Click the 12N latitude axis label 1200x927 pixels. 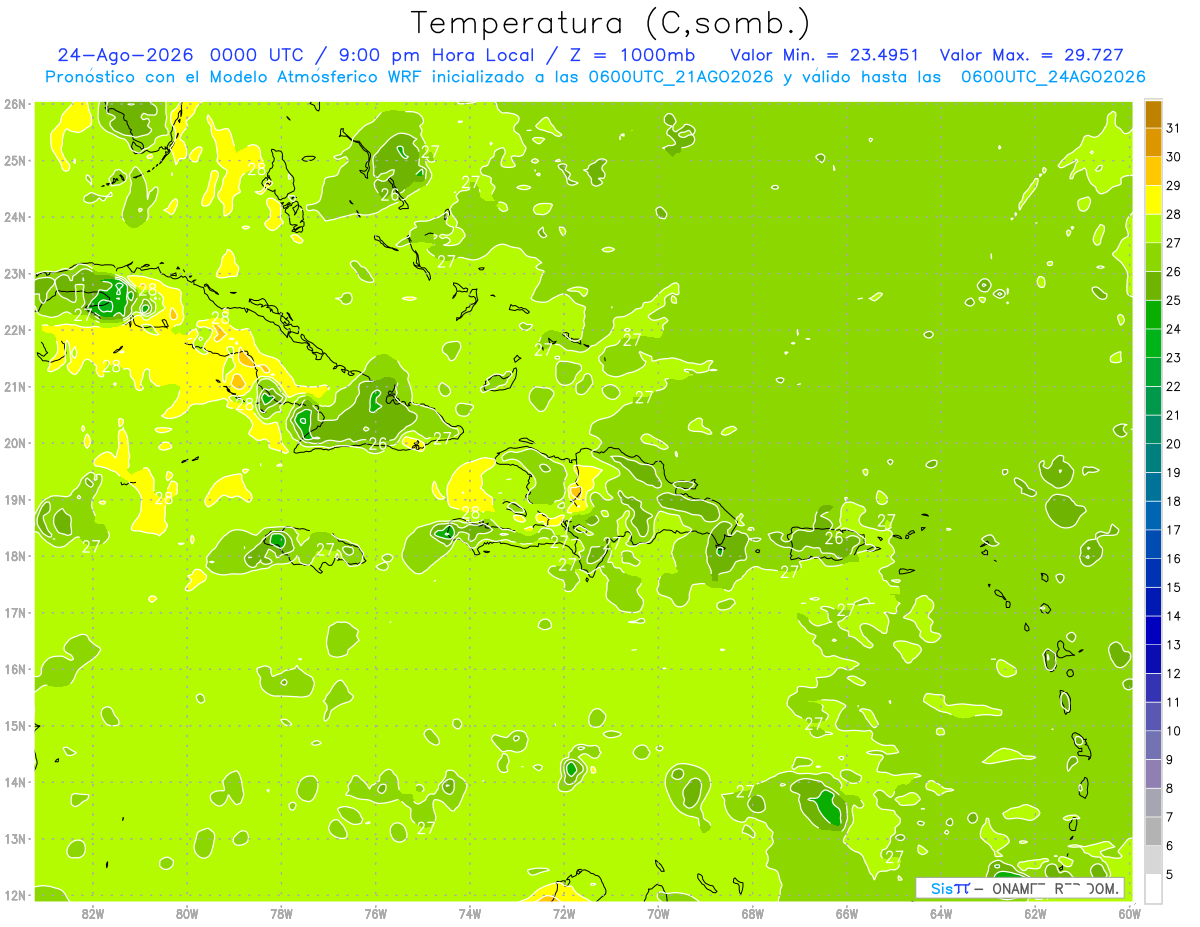pyautogui.click(x=15, y=895)
